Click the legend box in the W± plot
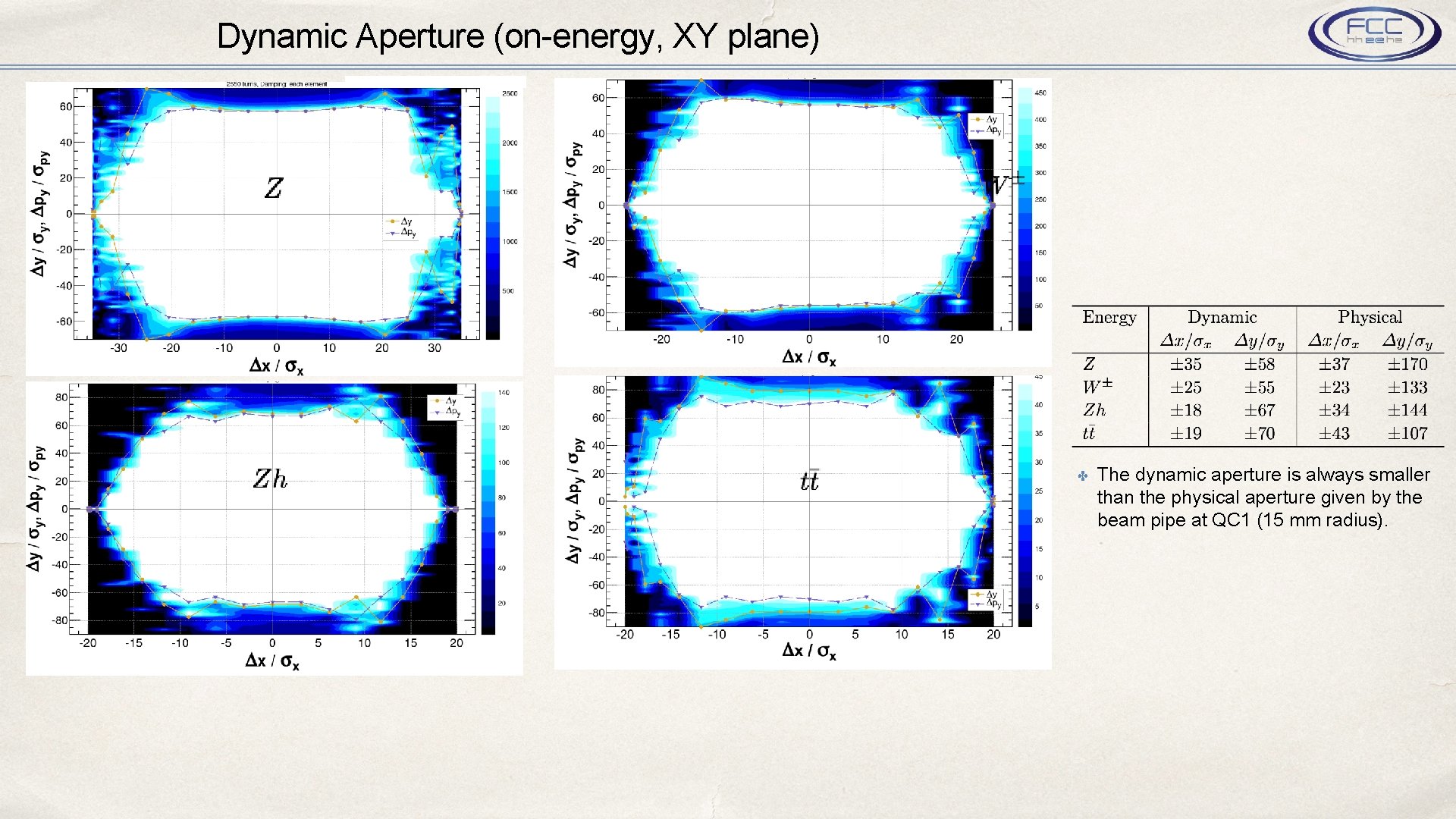Screen dimensions: 1456x819 [987, 125]
